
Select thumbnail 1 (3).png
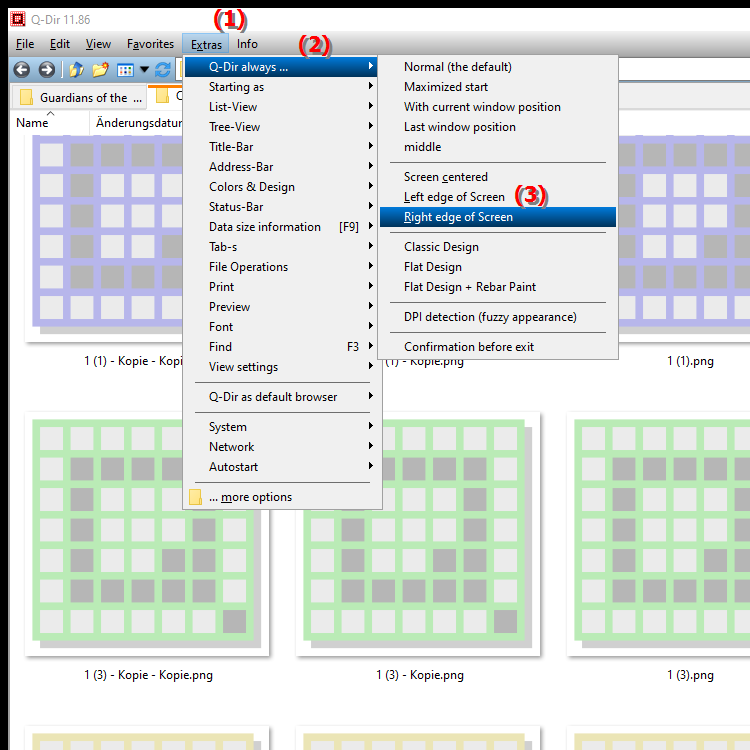click(x=659, y=534)
